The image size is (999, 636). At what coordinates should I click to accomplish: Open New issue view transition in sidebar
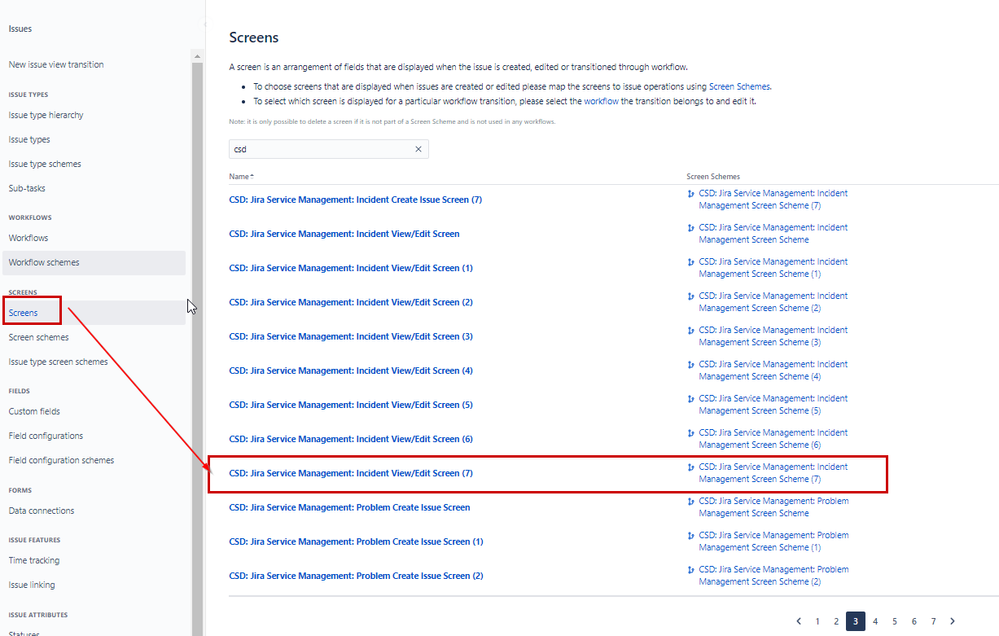coord(56,64)
